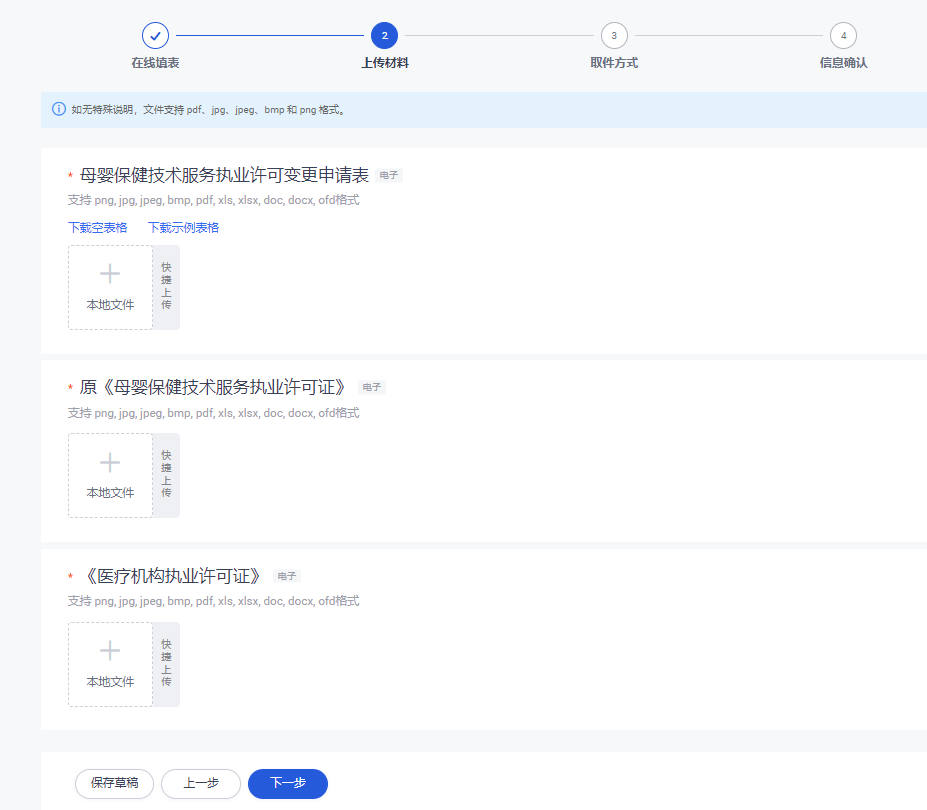Open 快捷上传 for 《医疗机构执业许可证》
Viewport: 927px width, 810px height.
pos(166,664)
